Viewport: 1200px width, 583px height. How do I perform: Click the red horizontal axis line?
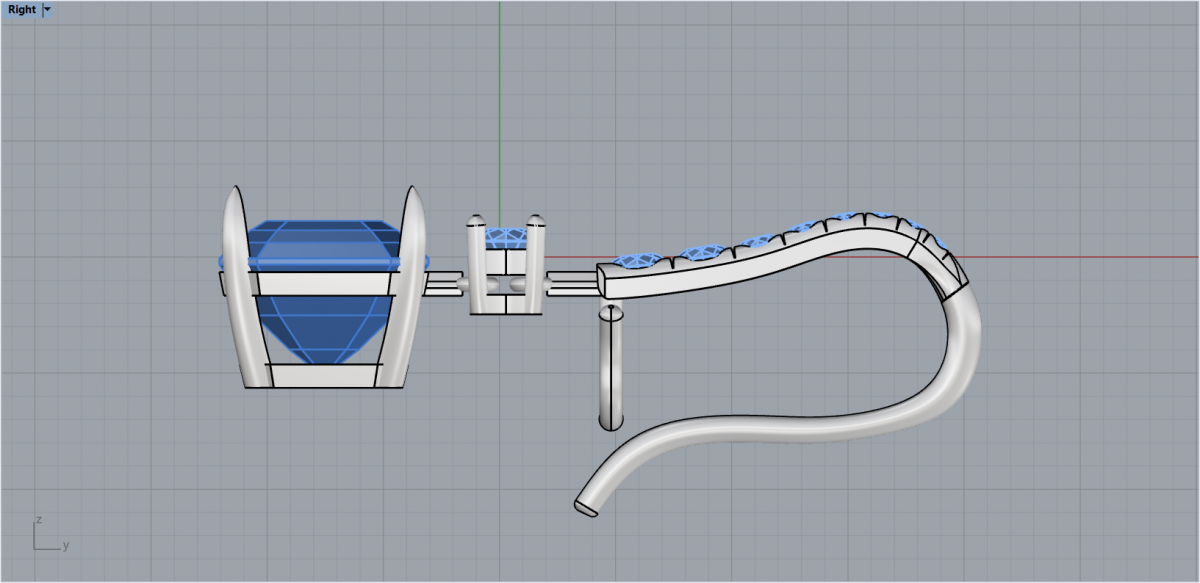click(1050, 256)
